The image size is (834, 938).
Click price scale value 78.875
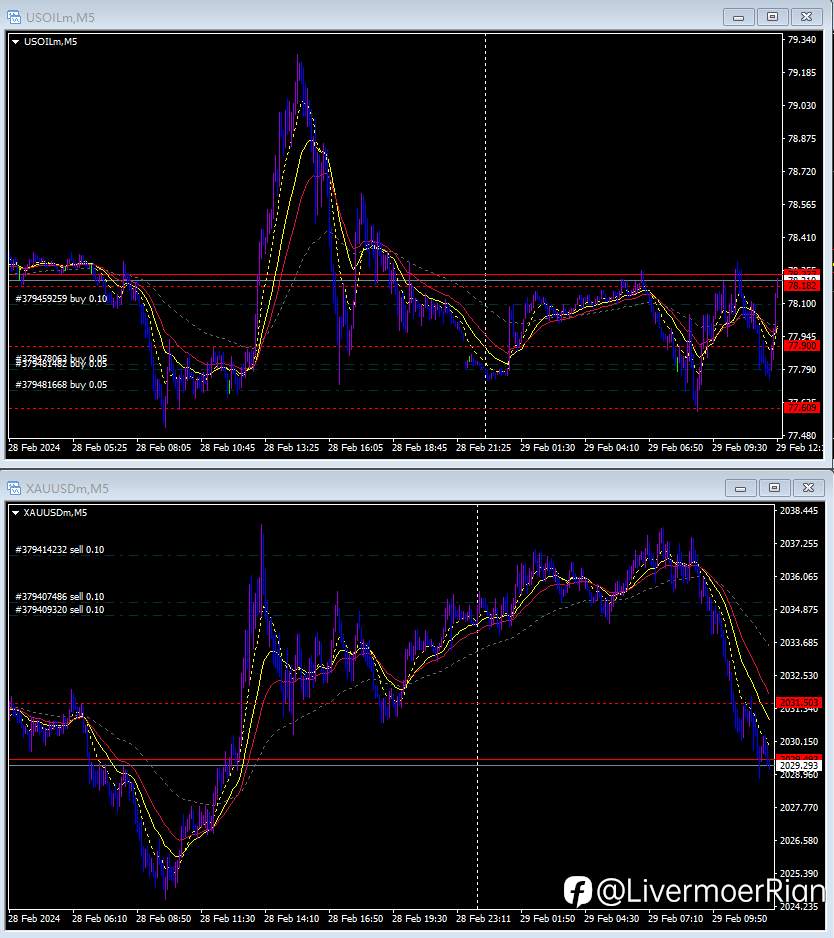tap(802, 138)
